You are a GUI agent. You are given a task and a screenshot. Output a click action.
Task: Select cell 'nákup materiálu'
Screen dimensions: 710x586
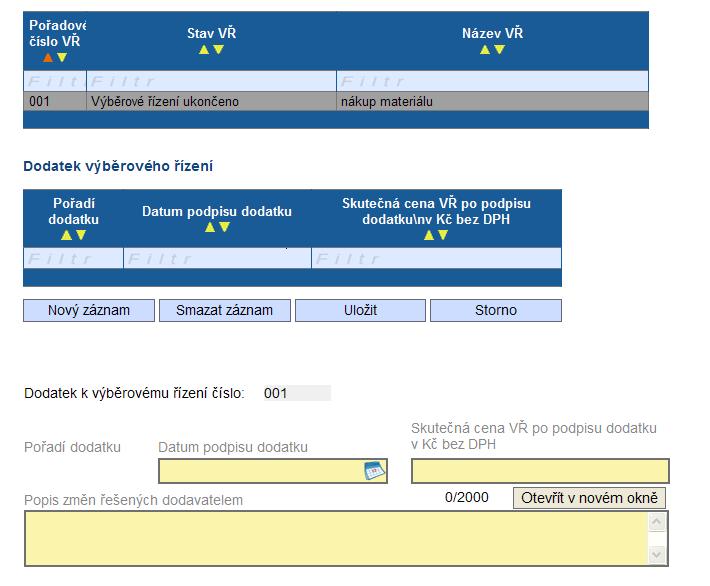[x=493, y=101]
